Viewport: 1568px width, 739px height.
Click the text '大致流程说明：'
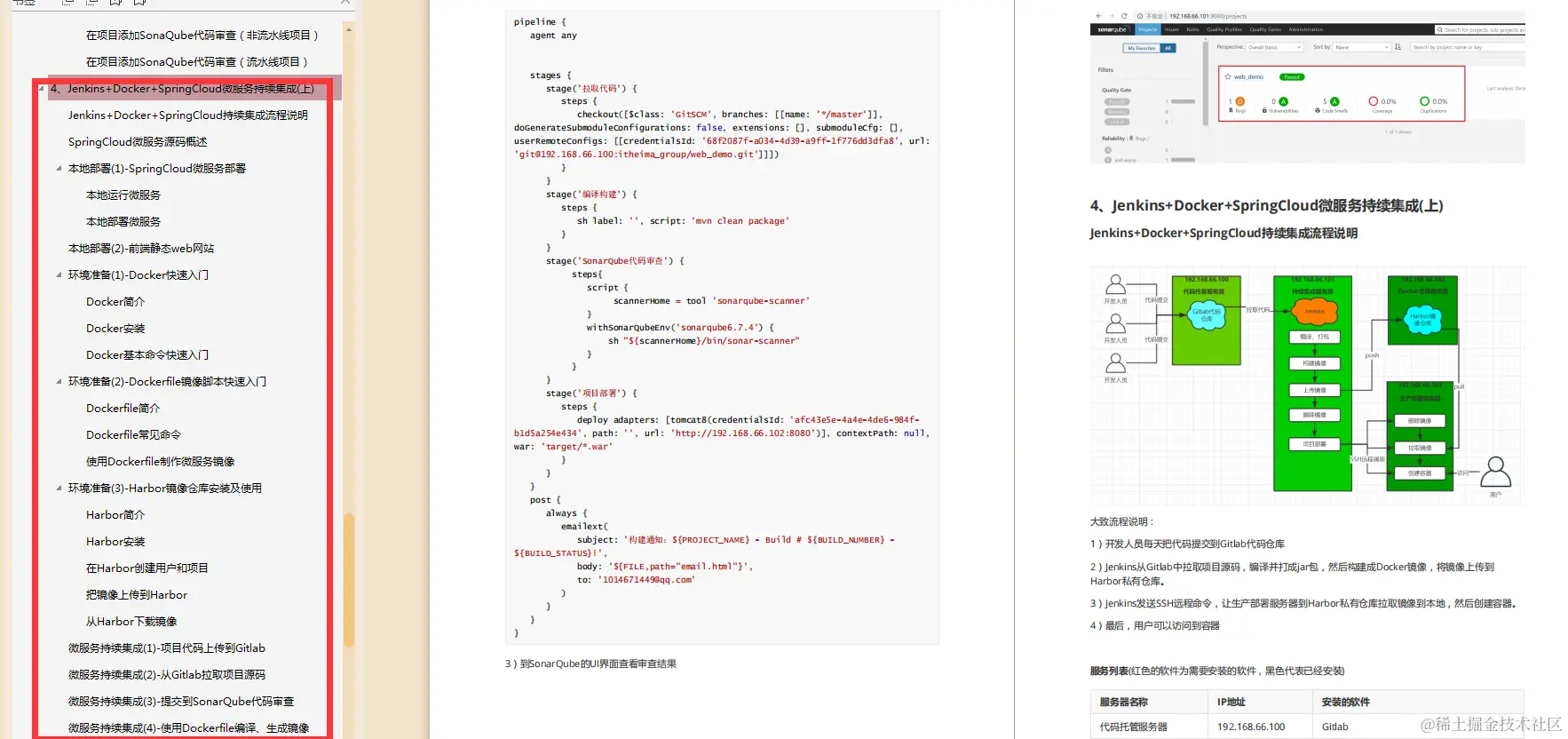[x=1122, y=522]
